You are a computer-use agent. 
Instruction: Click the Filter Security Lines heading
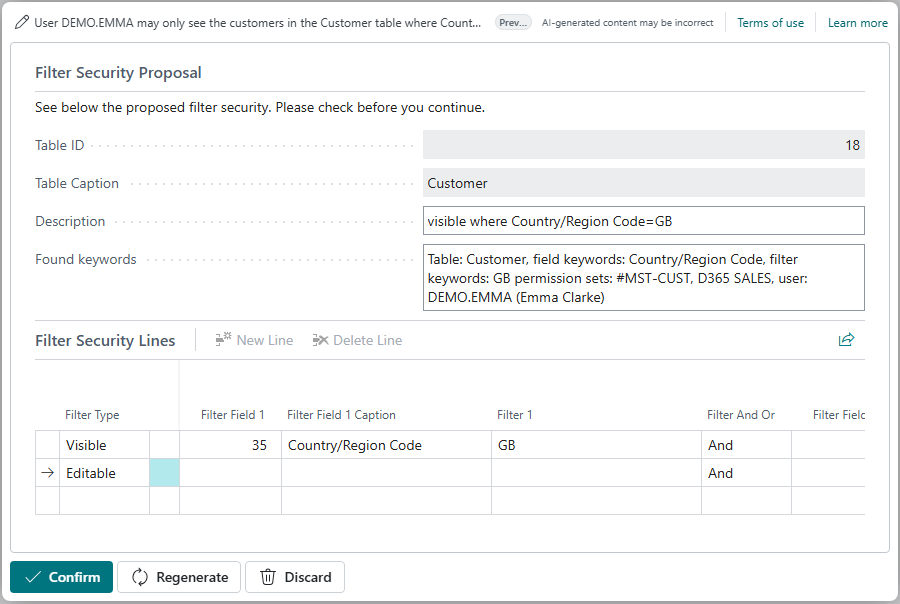[x=105, y=340]
